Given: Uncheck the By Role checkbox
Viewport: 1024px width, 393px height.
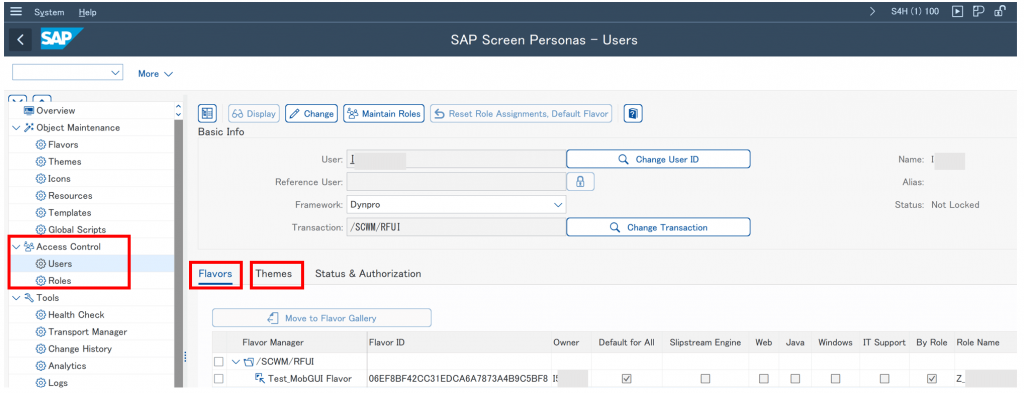Looking at the screenshot, I should click(932, 379).
